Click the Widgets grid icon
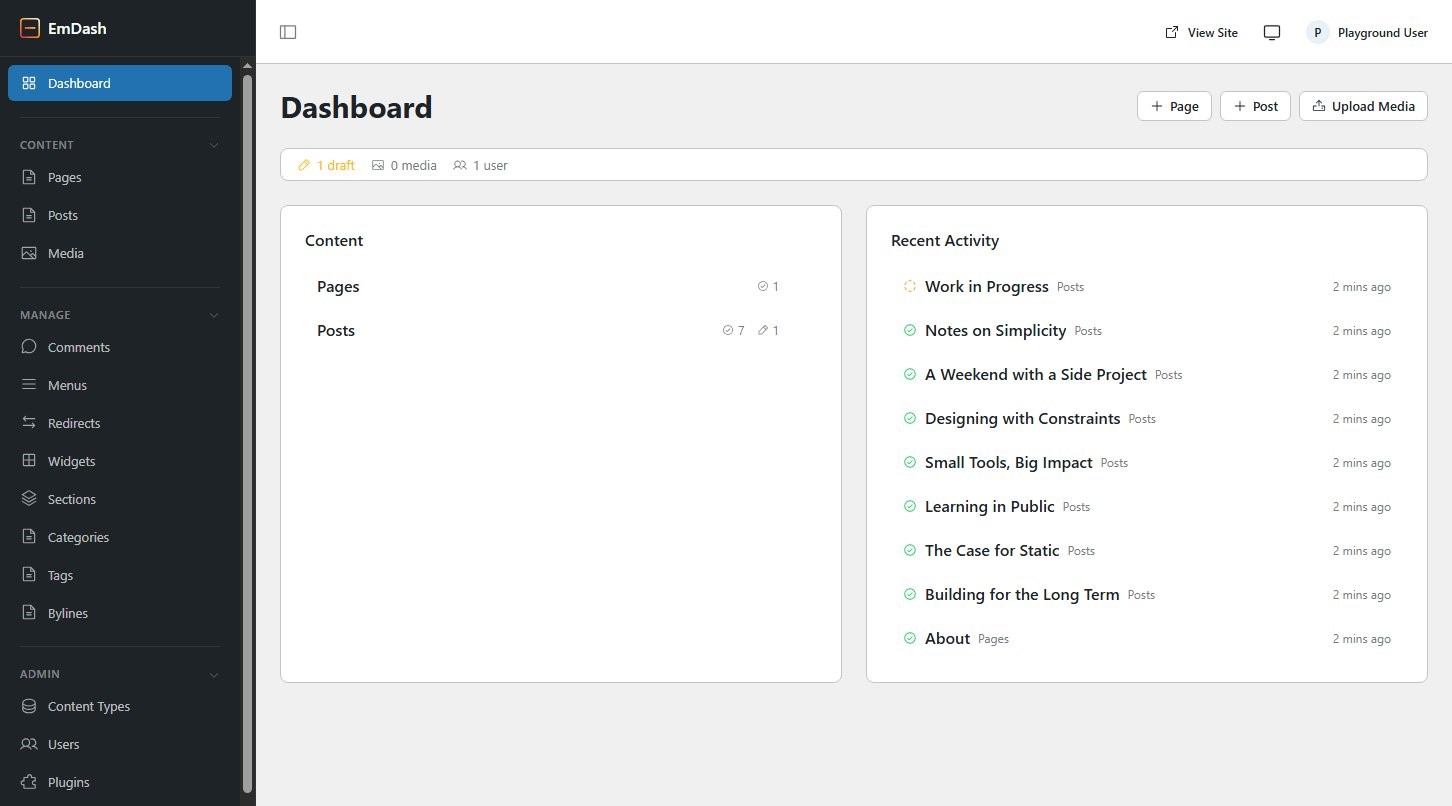The height and width of the screenshot is (806, 1452). coord(29,461)
